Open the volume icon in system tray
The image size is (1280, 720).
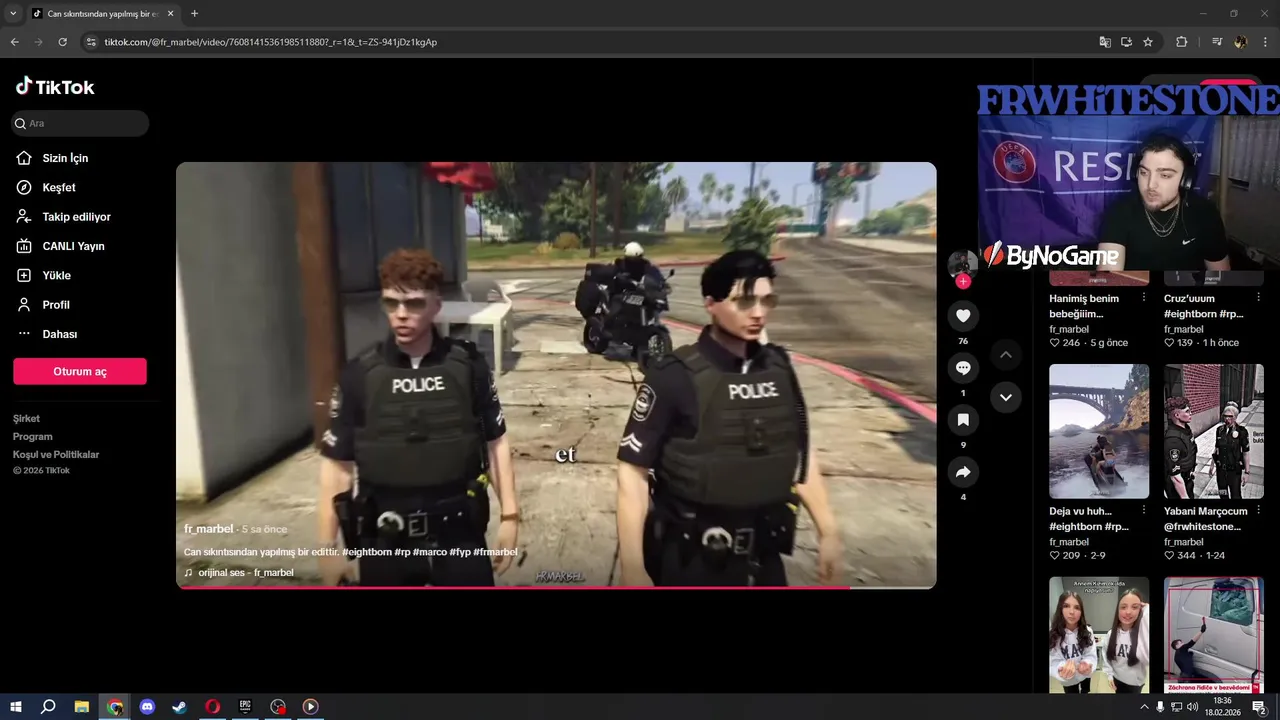(x=1193, y=707)
